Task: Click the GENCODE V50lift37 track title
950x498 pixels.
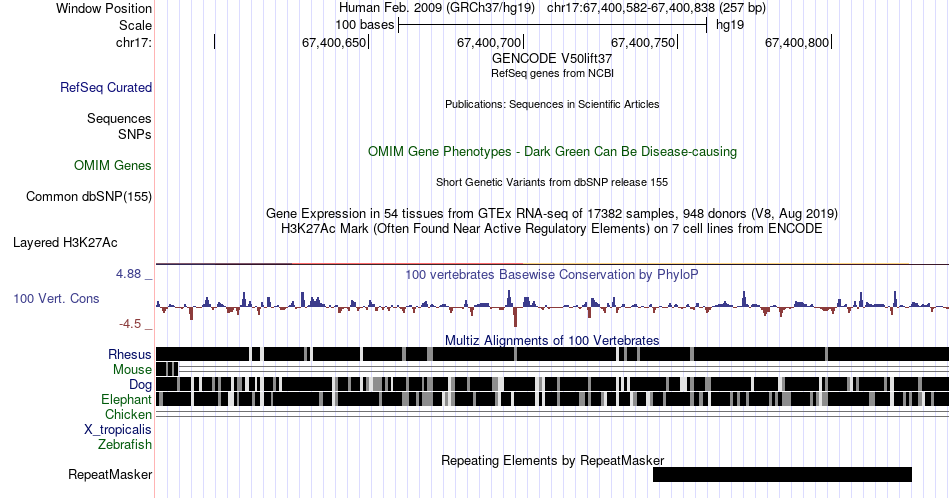Action: click(552, 58)
